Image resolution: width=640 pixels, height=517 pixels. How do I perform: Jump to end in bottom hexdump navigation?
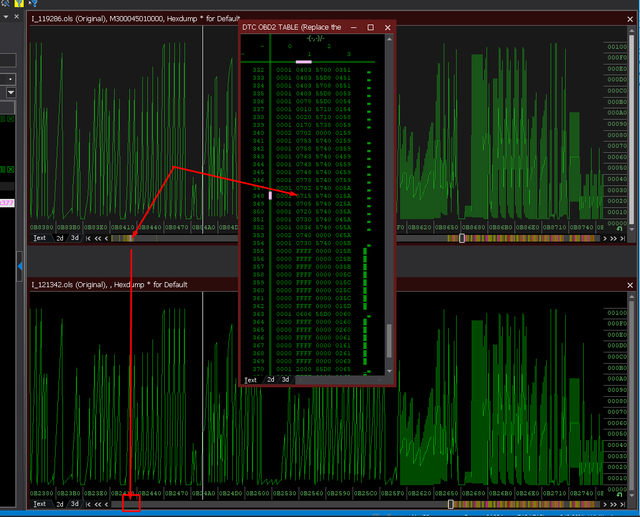coord(622,504)
